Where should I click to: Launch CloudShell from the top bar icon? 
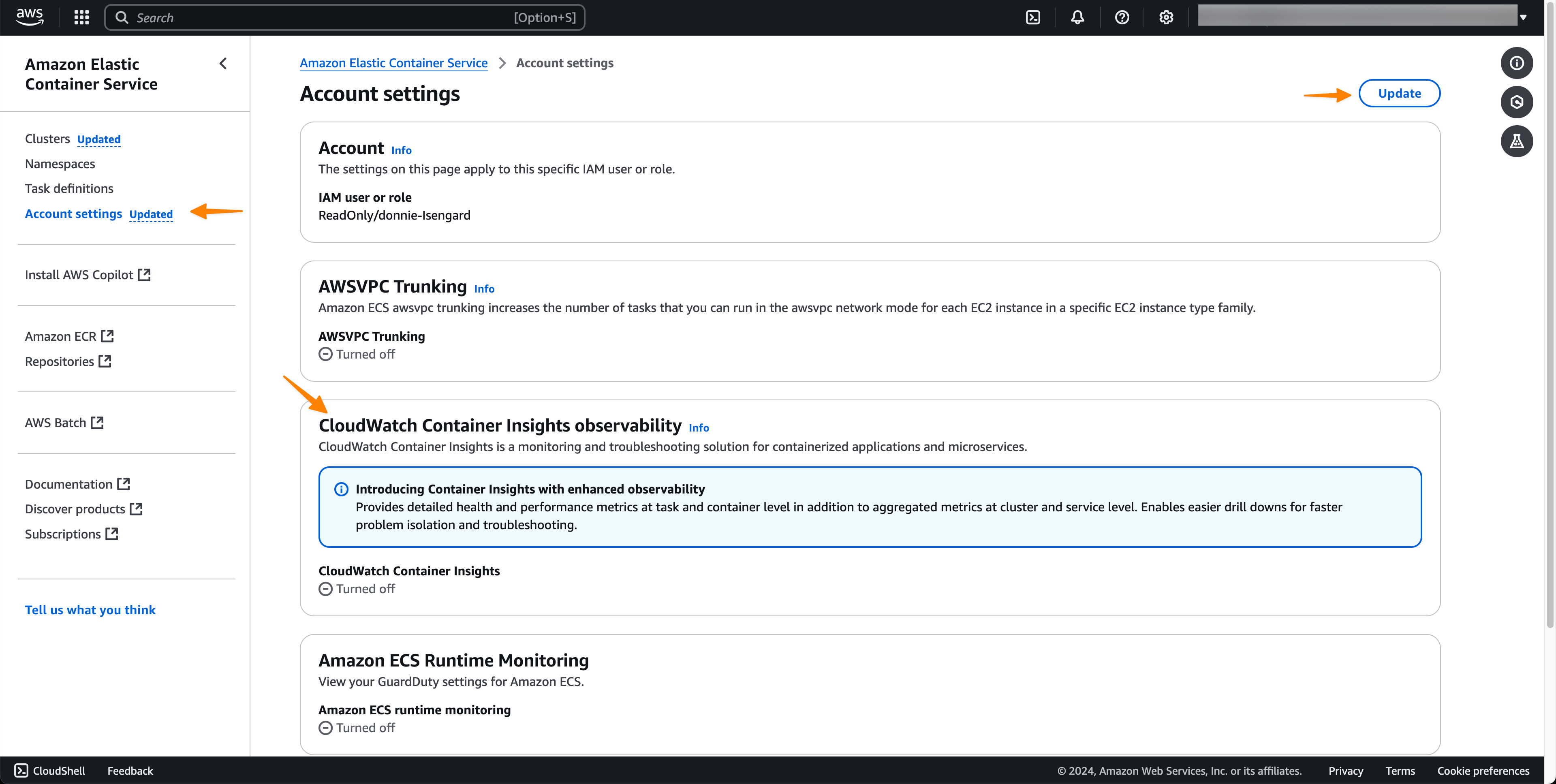click(1033, 17)
